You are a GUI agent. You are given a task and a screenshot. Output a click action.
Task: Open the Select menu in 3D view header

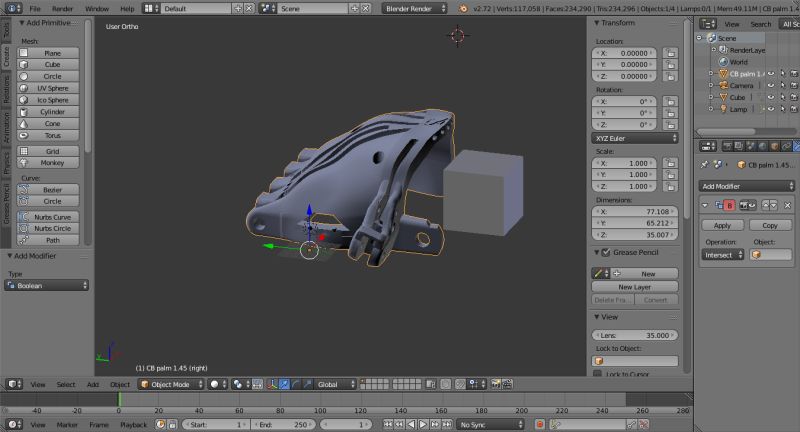pyautogui.click(x=66, y=385)
